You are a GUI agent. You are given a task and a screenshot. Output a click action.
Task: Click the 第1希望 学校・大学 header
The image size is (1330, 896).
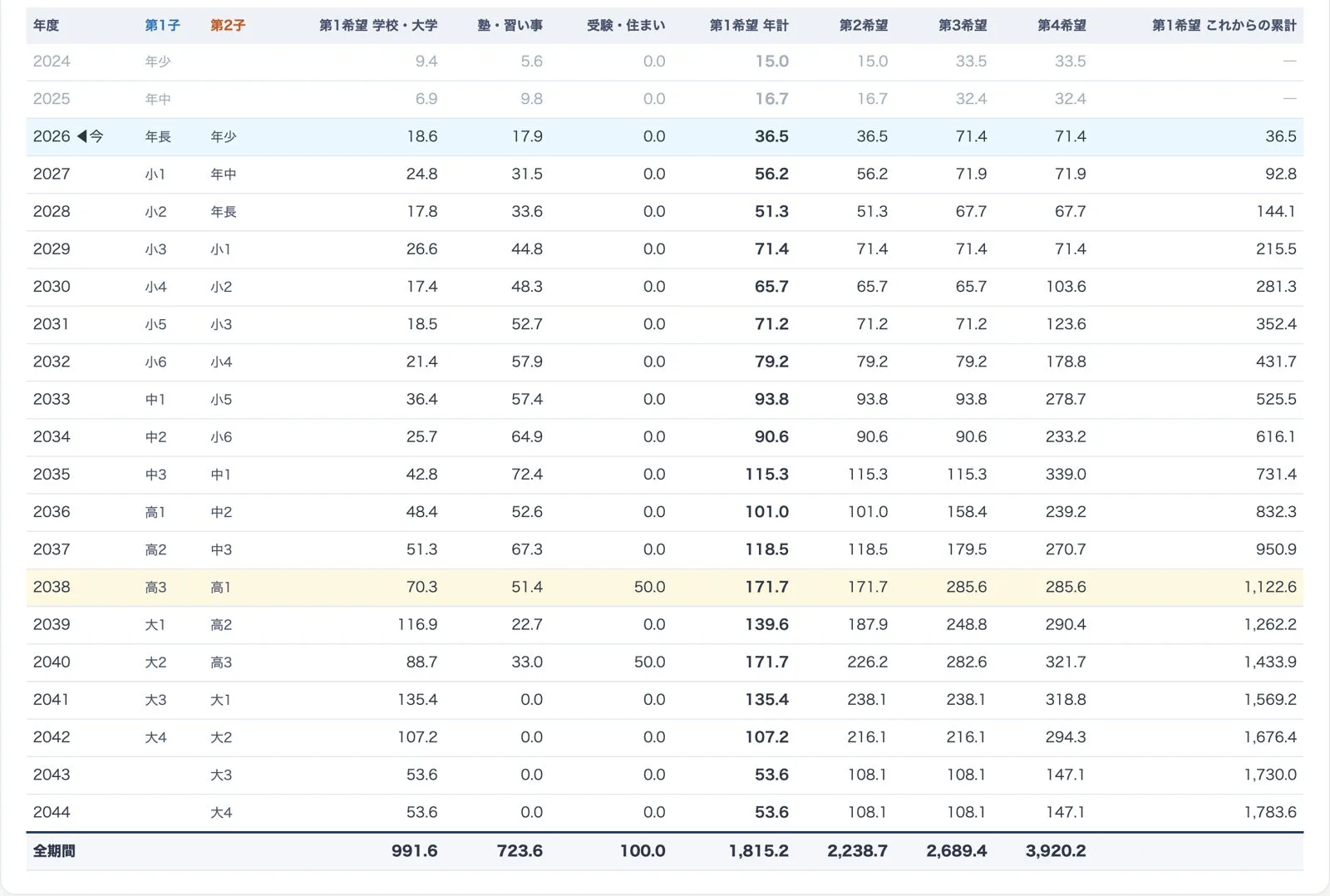coord(378,26)
